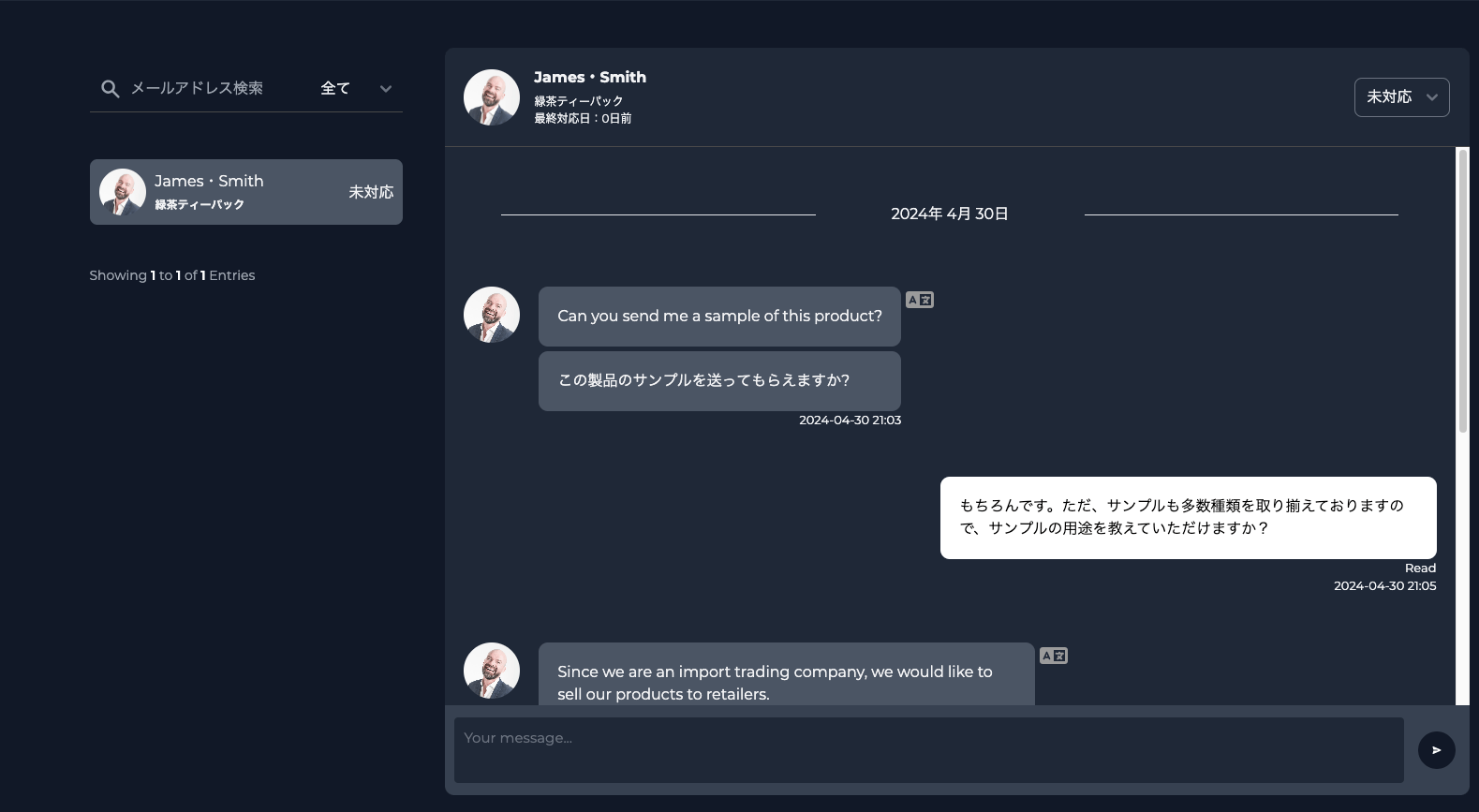Click translate icon beside first English message
1479x812 pixels.
click(x=920, y=300)
